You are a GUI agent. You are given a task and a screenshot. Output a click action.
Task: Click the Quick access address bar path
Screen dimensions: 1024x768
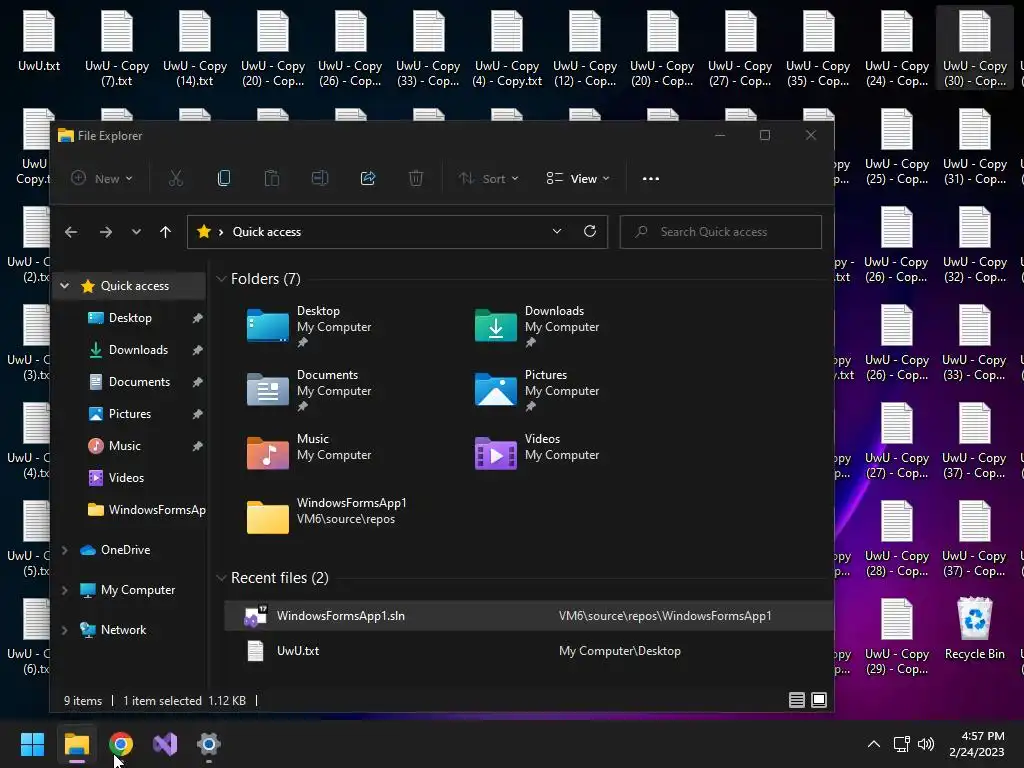click(266, 232)
